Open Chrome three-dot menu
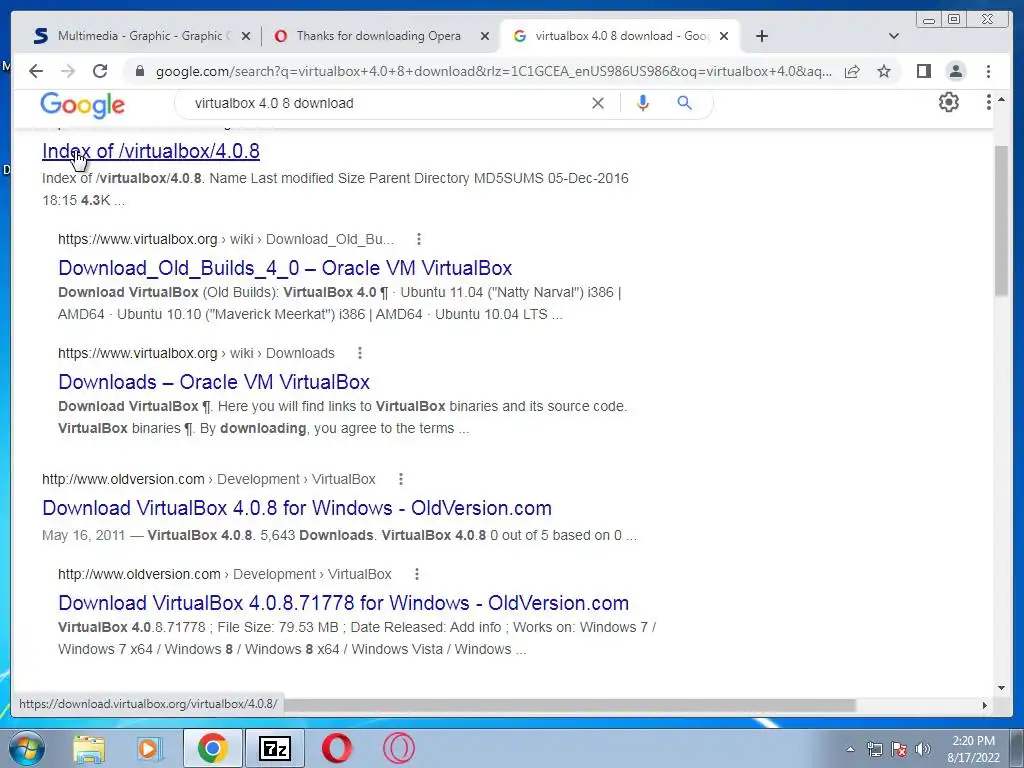This screenshot has width=1024, height=768. [x=988, y=71]
